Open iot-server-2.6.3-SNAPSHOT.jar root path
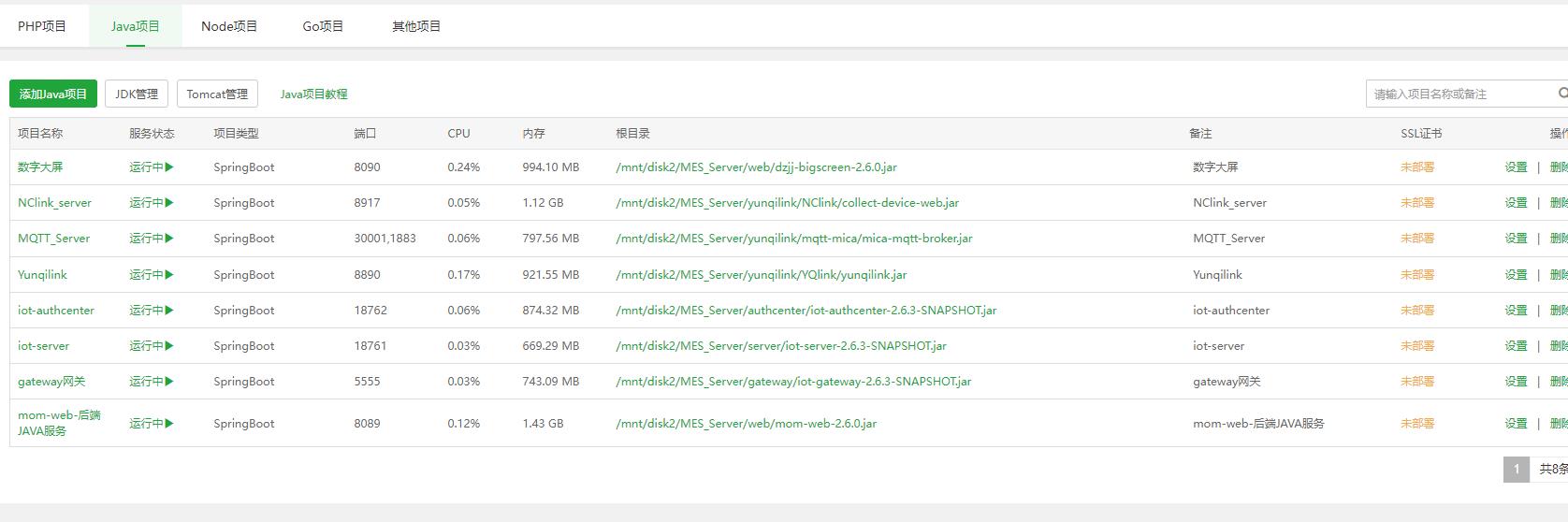Viewport: 1568px width, 522px height. tap(781, 345)
